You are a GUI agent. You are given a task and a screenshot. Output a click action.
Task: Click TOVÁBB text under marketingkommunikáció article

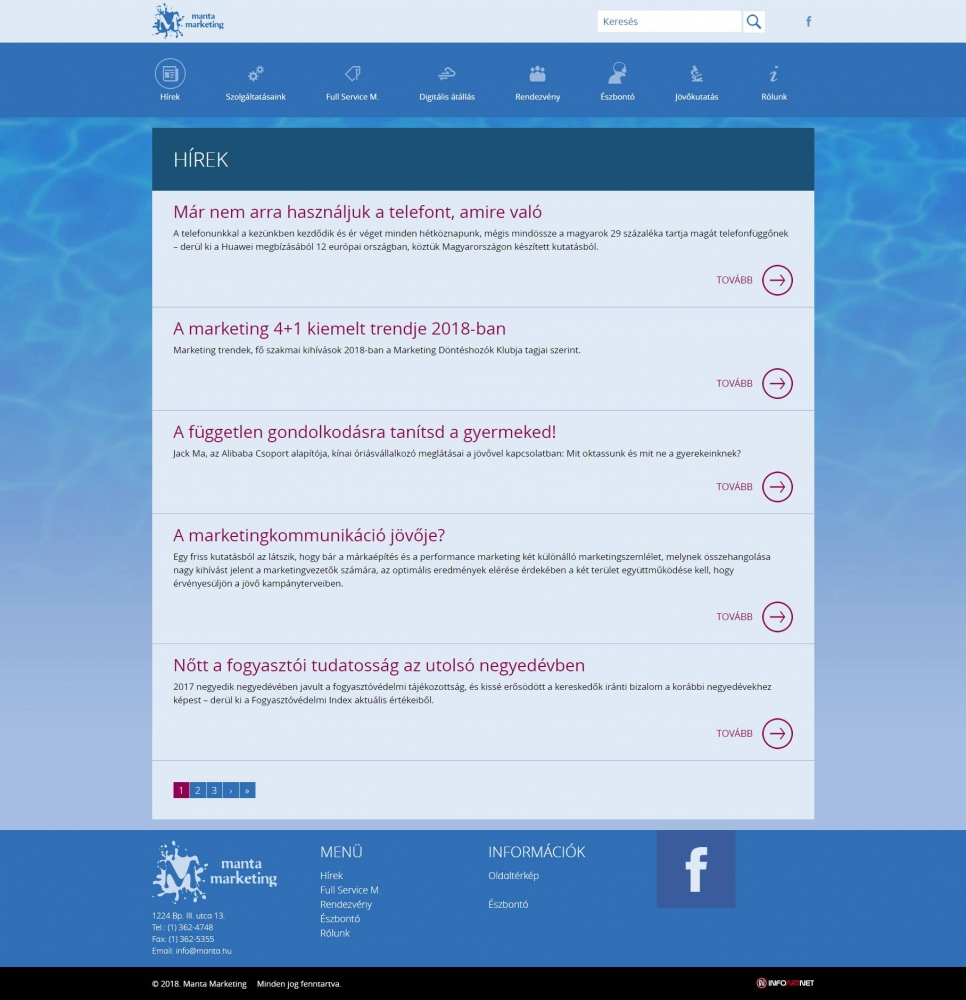point(735,617)
